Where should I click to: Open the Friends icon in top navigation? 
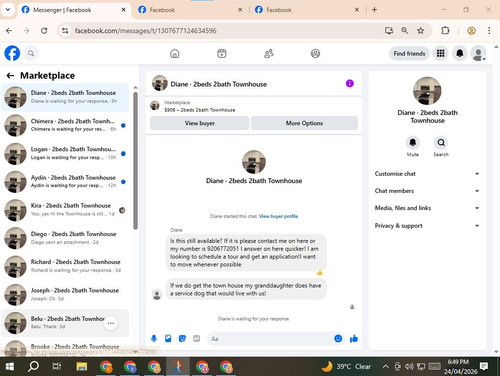point(269,53)
